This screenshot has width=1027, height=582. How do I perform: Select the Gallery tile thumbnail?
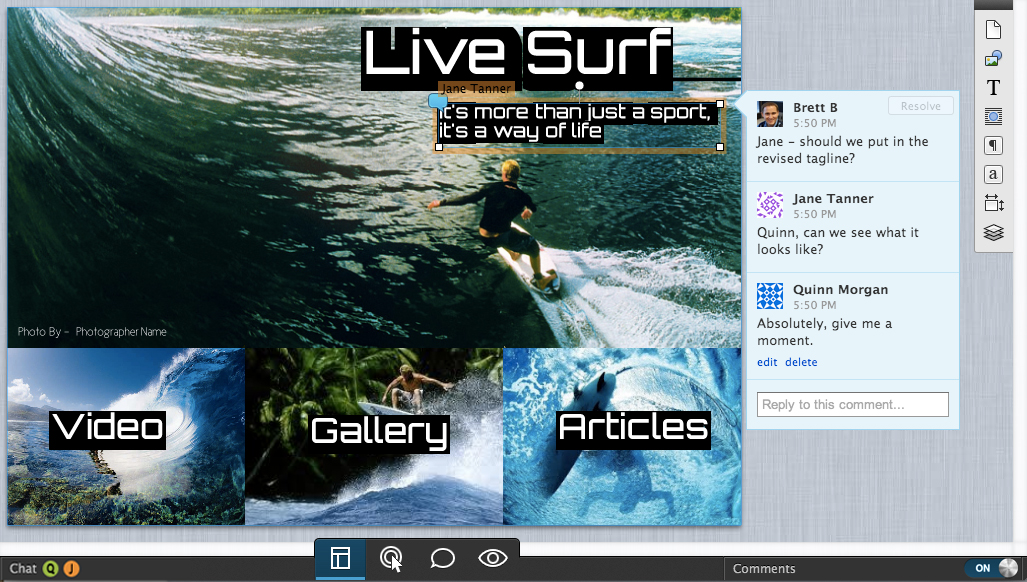374,436
